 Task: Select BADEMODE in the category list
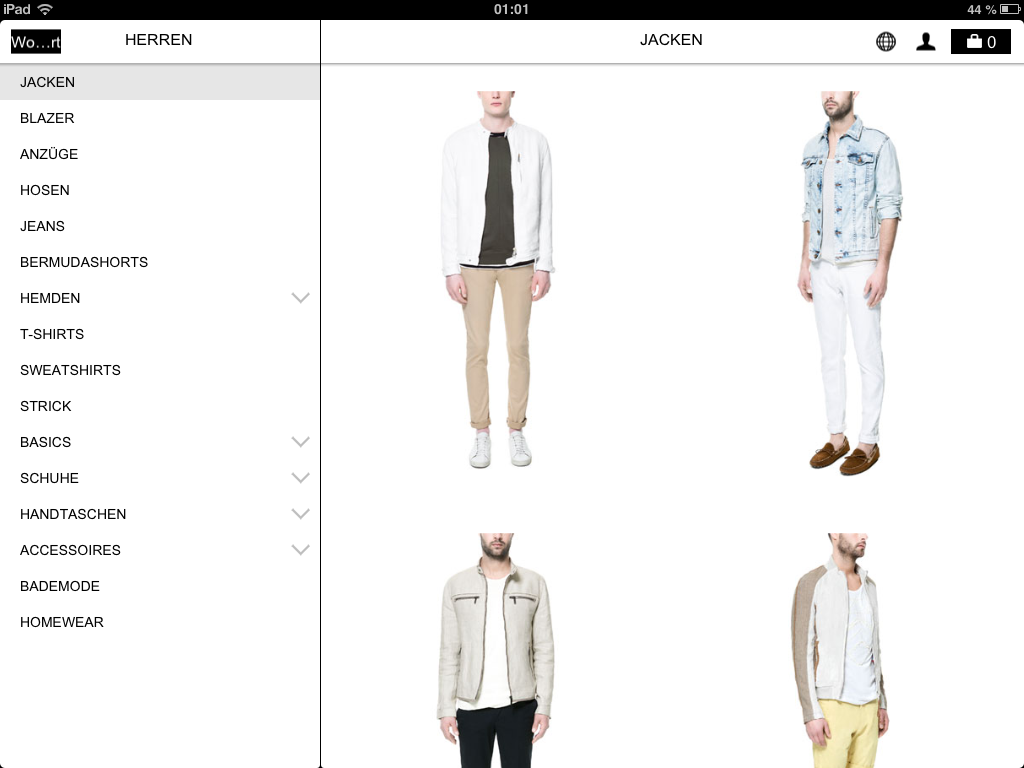60,586
